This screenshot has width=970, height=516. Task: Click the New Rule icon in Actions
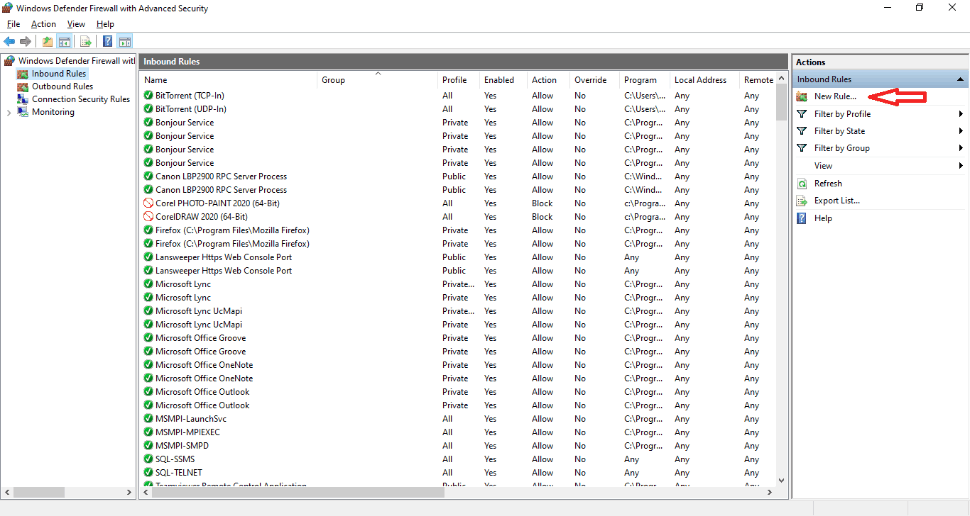click(802, 97)
